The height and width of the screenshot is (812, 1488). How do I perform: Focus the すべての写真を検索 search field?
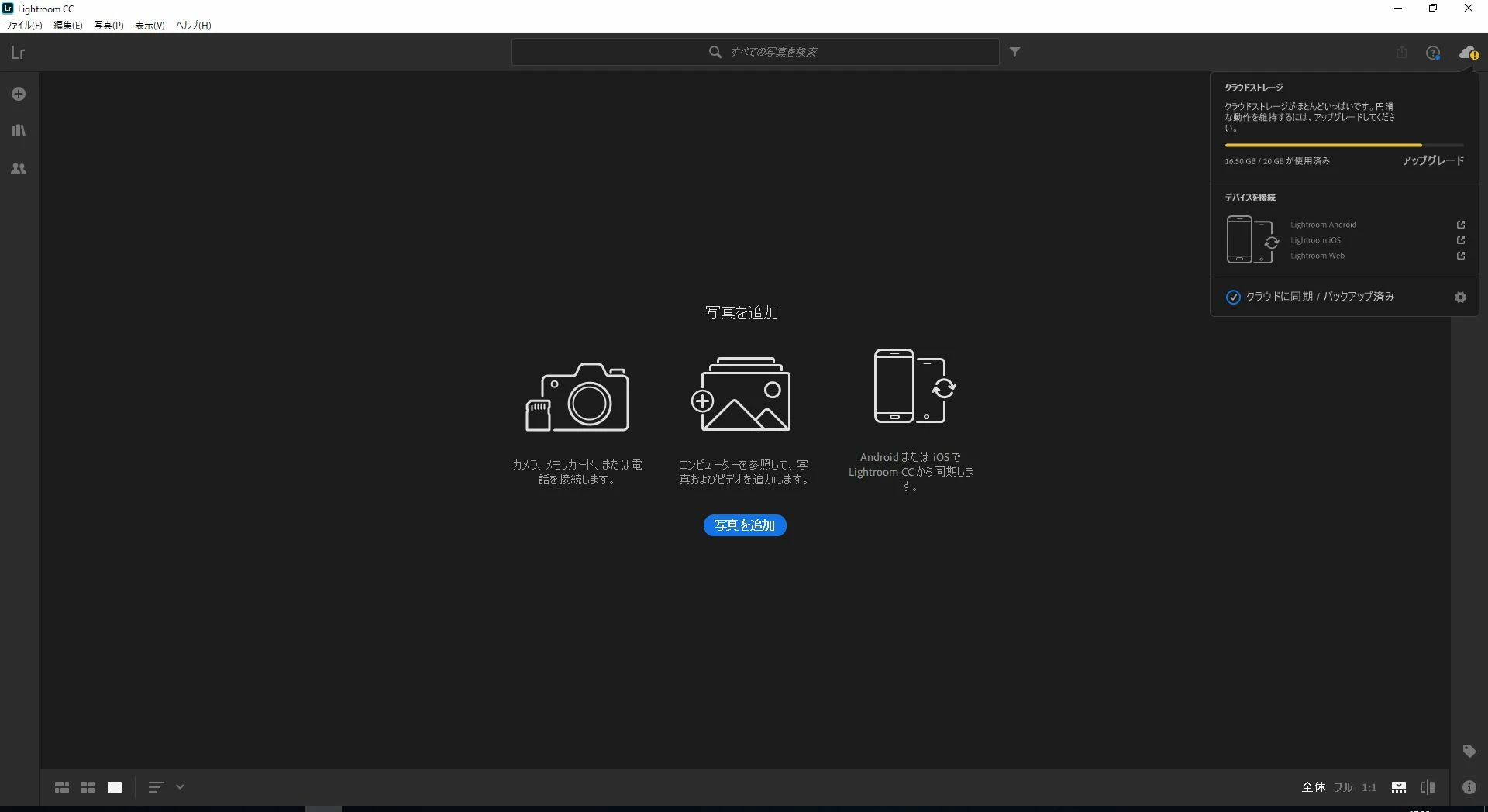point(756,52)
